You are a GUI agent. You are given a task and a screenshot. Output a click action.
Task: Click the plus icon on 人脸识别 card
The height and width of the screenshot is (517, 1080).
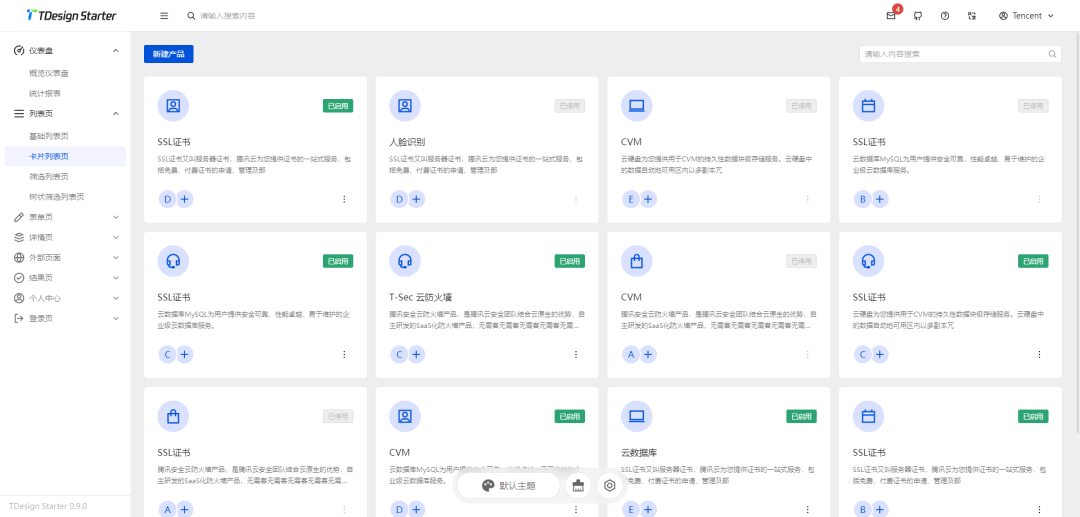click(x=417, y=199)
